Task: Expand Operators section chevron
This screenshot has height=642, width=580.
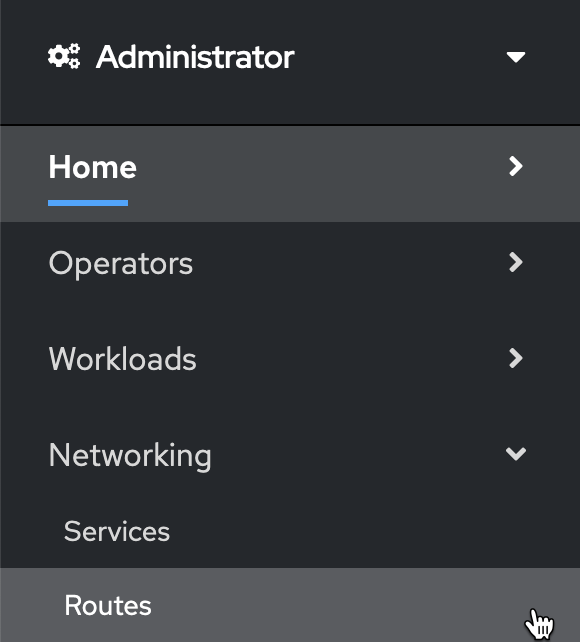Action: click(516, 262)
